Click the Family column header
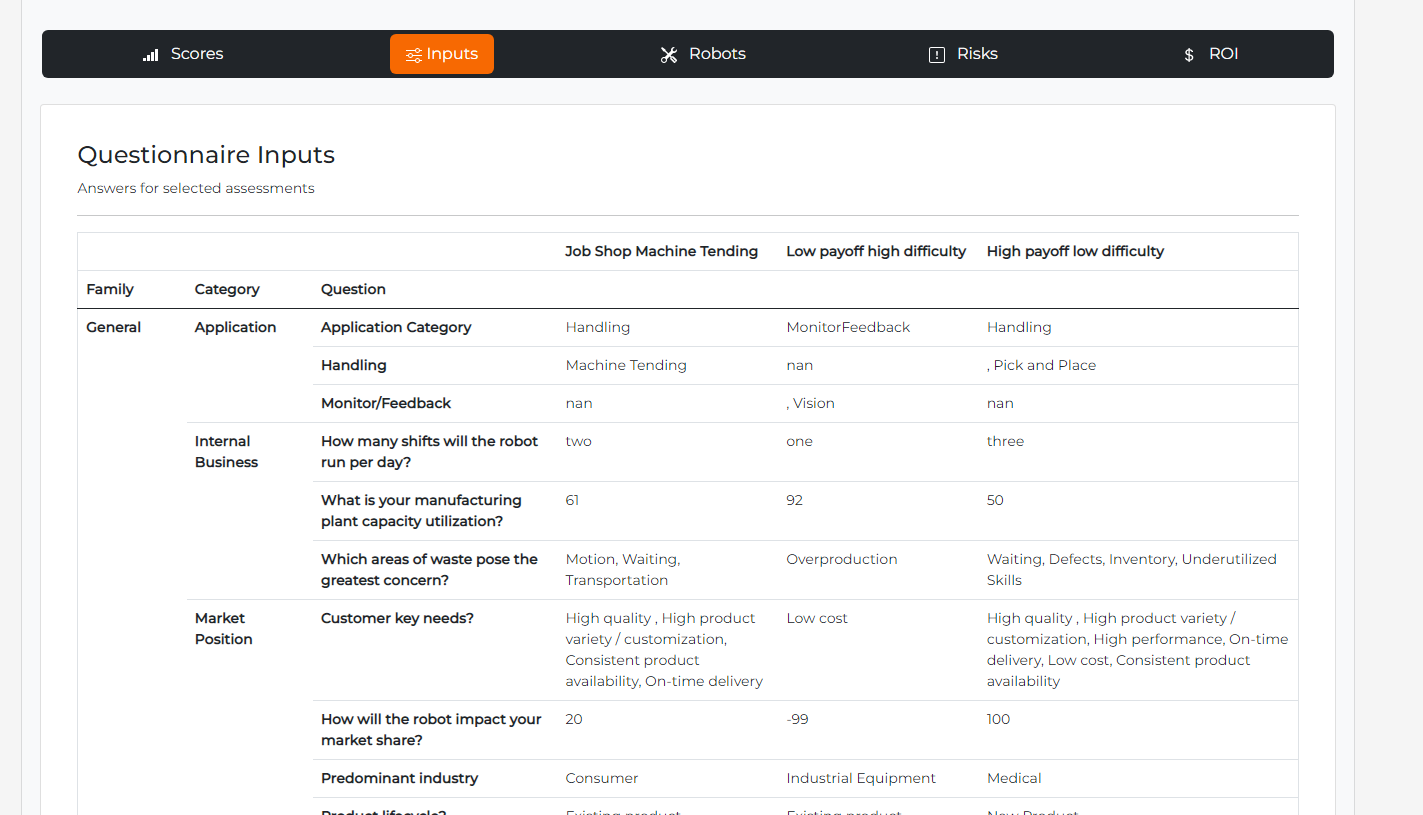This screenshot has width=1423, height=815. pos(110,289)
